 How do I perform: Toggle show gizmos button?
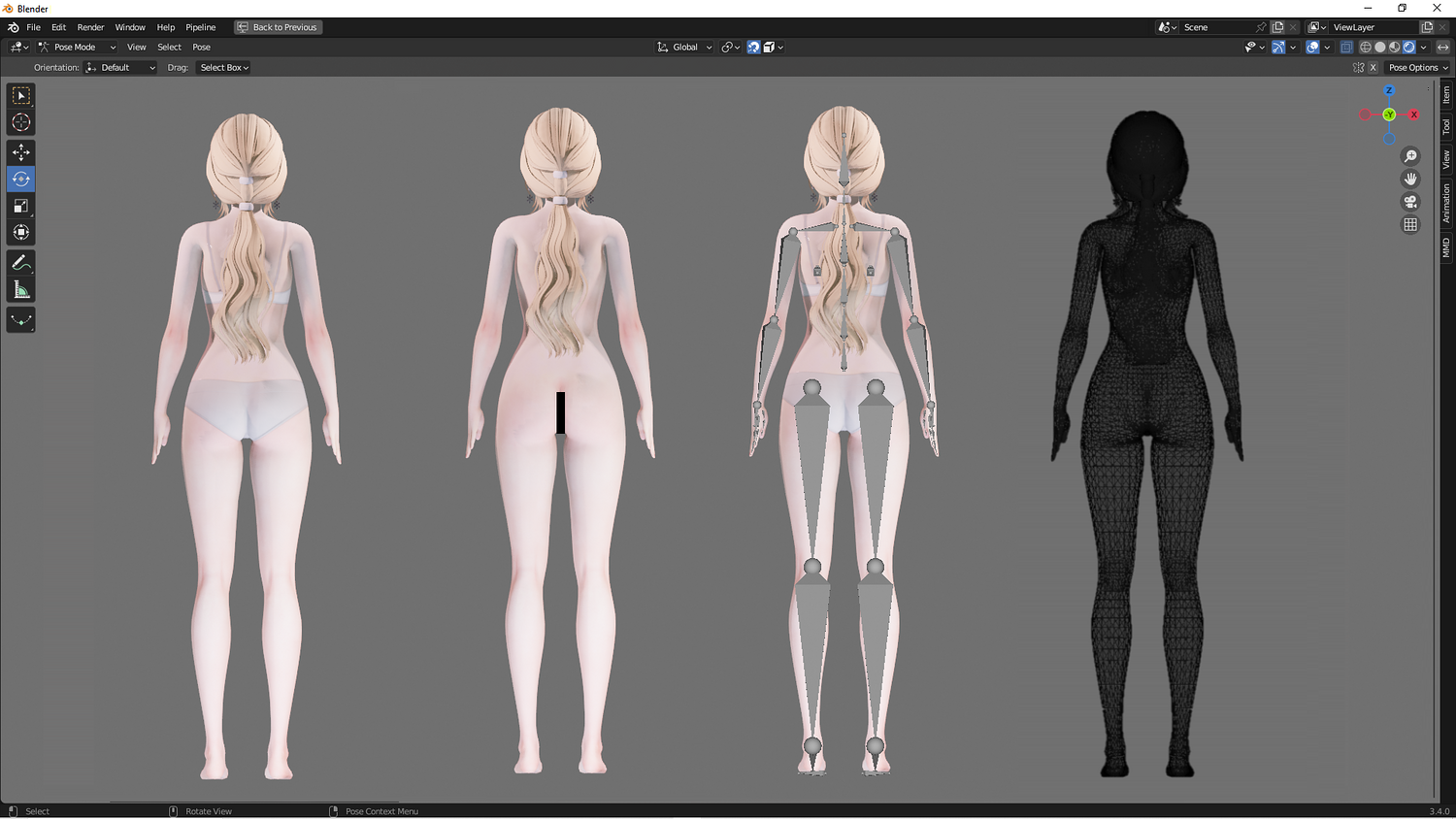pyautogui.click(x=1278, y=47)
